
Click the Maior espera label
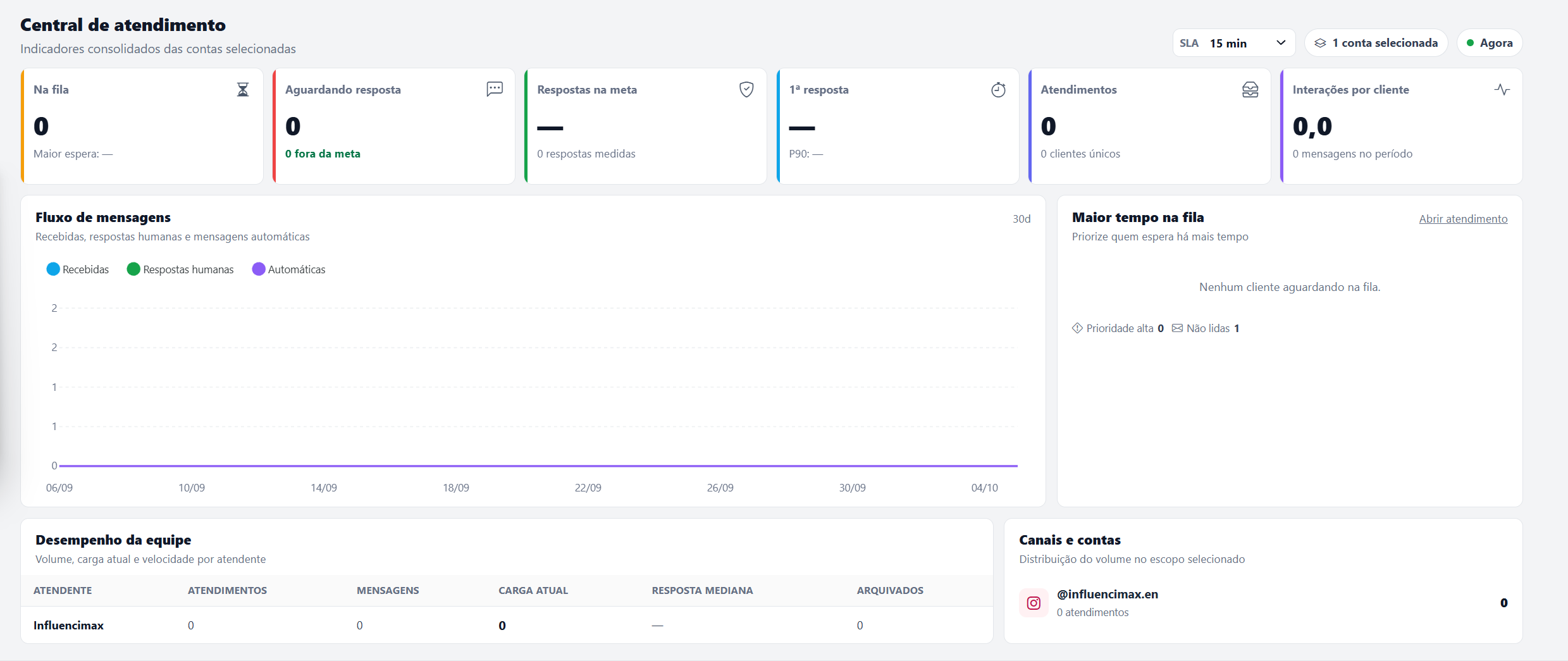[73, 154]
